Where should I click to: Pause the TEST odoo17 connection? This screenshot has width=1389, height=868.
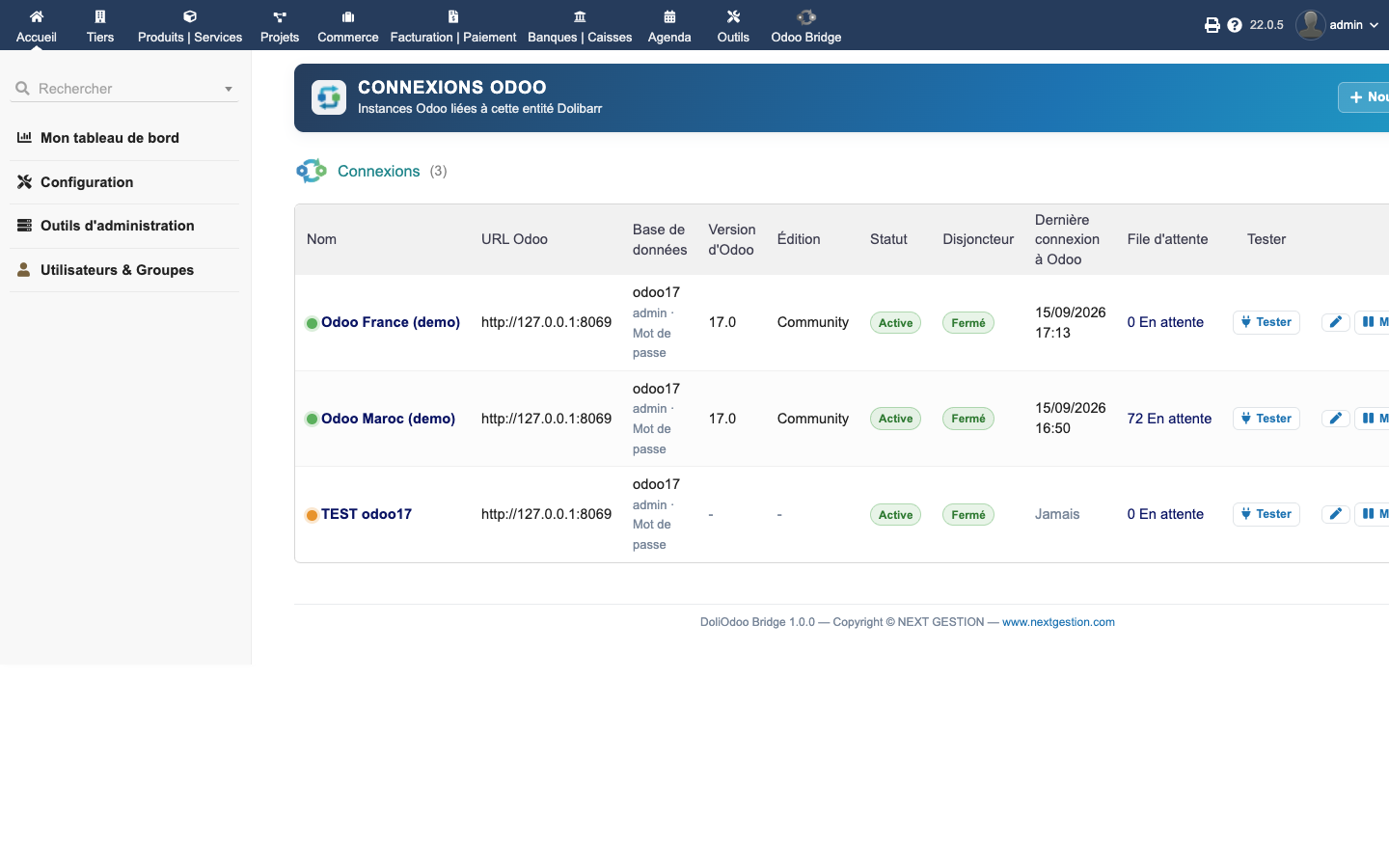(x=1373, y=514)
